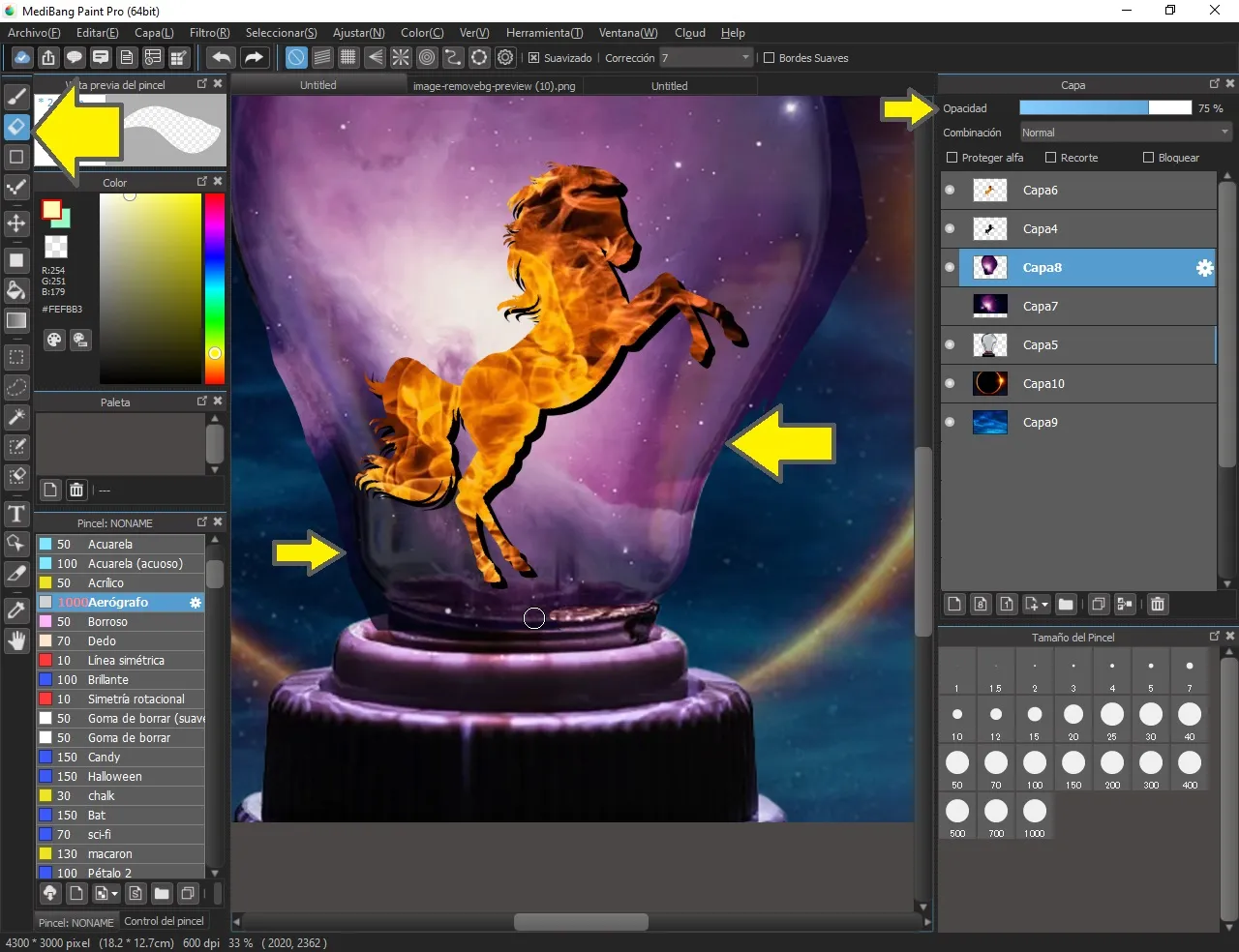Viewport: 1239px width, 952px height.
Task: Open Capa8 layer settings gear
Action: click(x=1204, y=268)
